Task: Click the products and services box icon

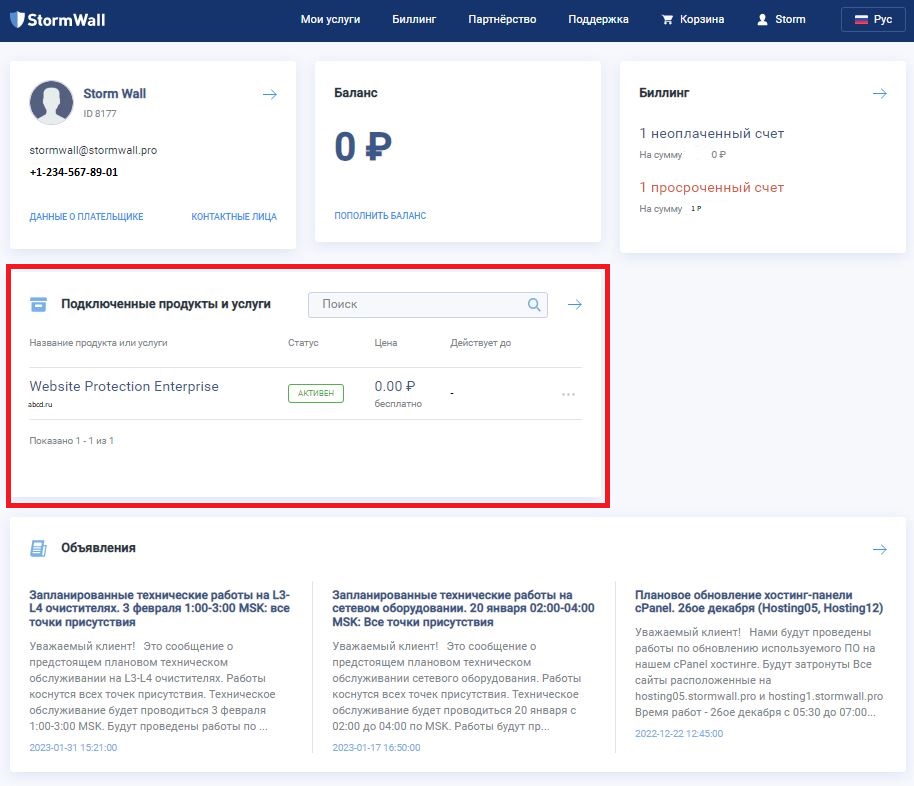Action: (x=38, y=304)
